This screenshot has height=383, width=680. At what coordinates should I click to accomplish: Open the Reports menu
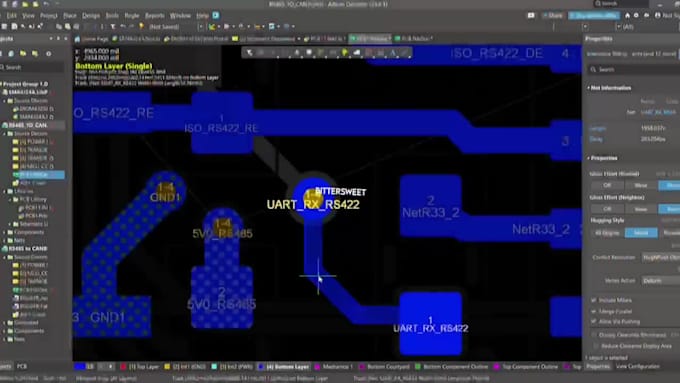point(154,16)
